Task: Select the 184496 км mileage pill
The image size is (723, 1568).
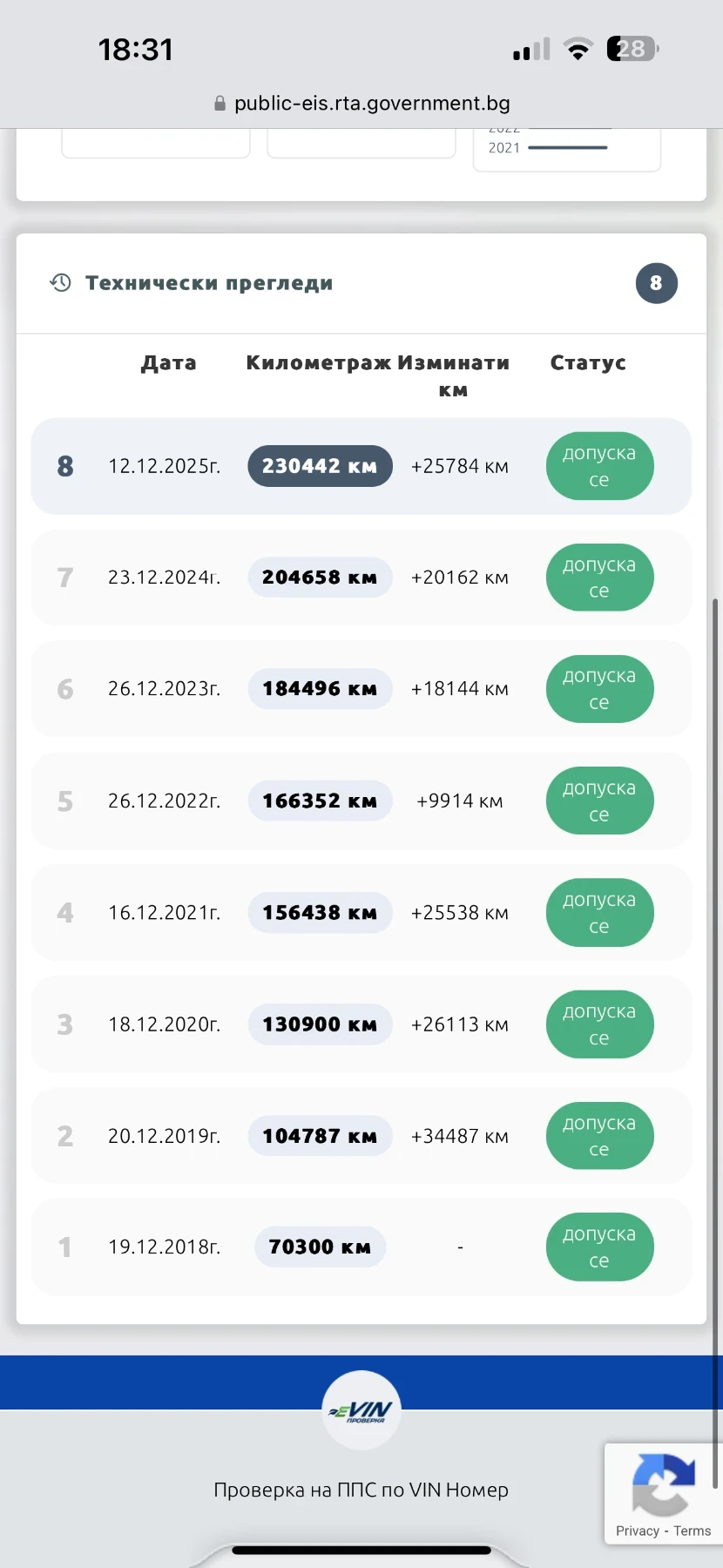Action: (320, 689)
